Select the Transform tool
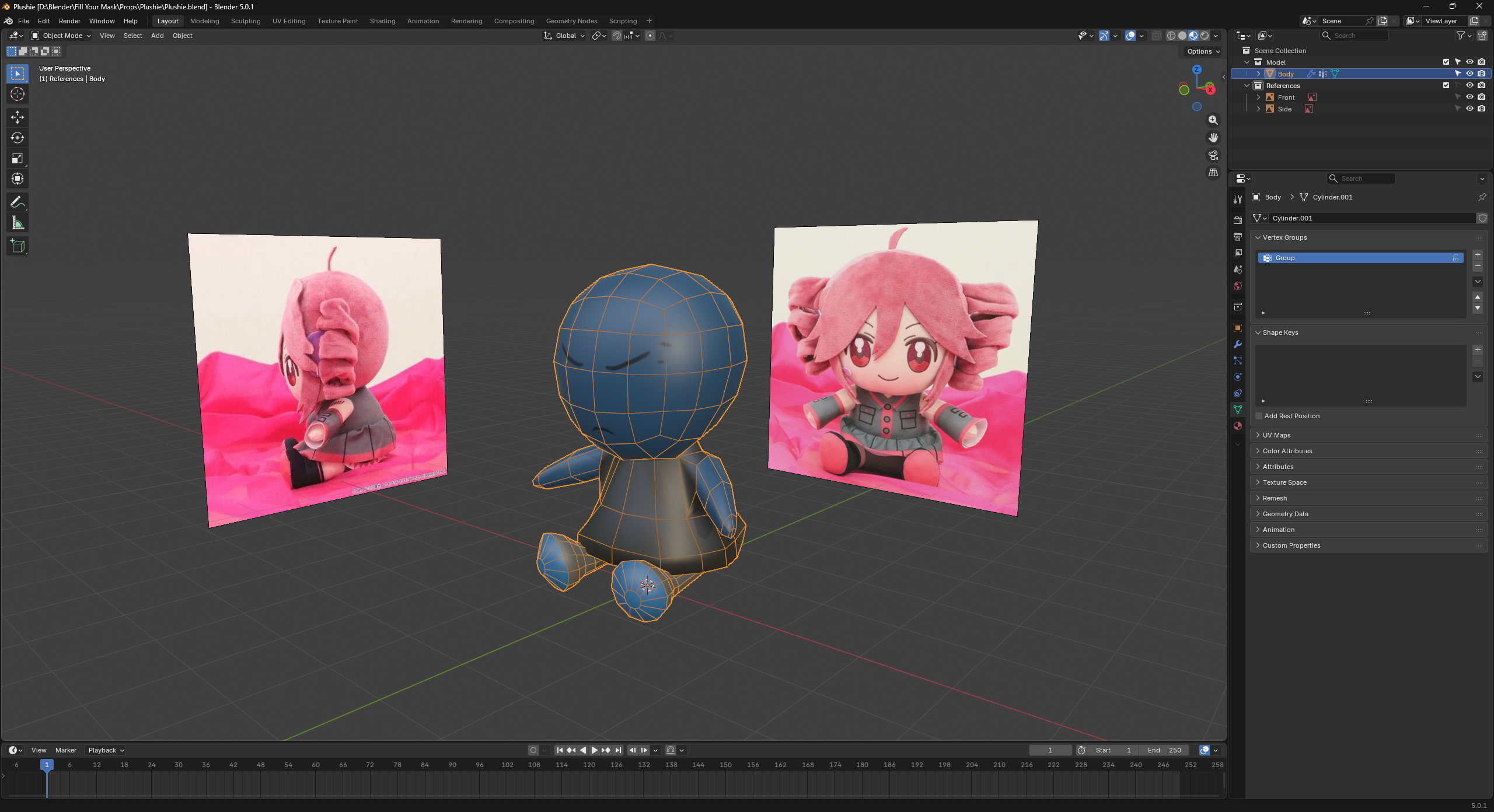The height and width of the screenshot is (812, 1494). click(x=18, y=178)
